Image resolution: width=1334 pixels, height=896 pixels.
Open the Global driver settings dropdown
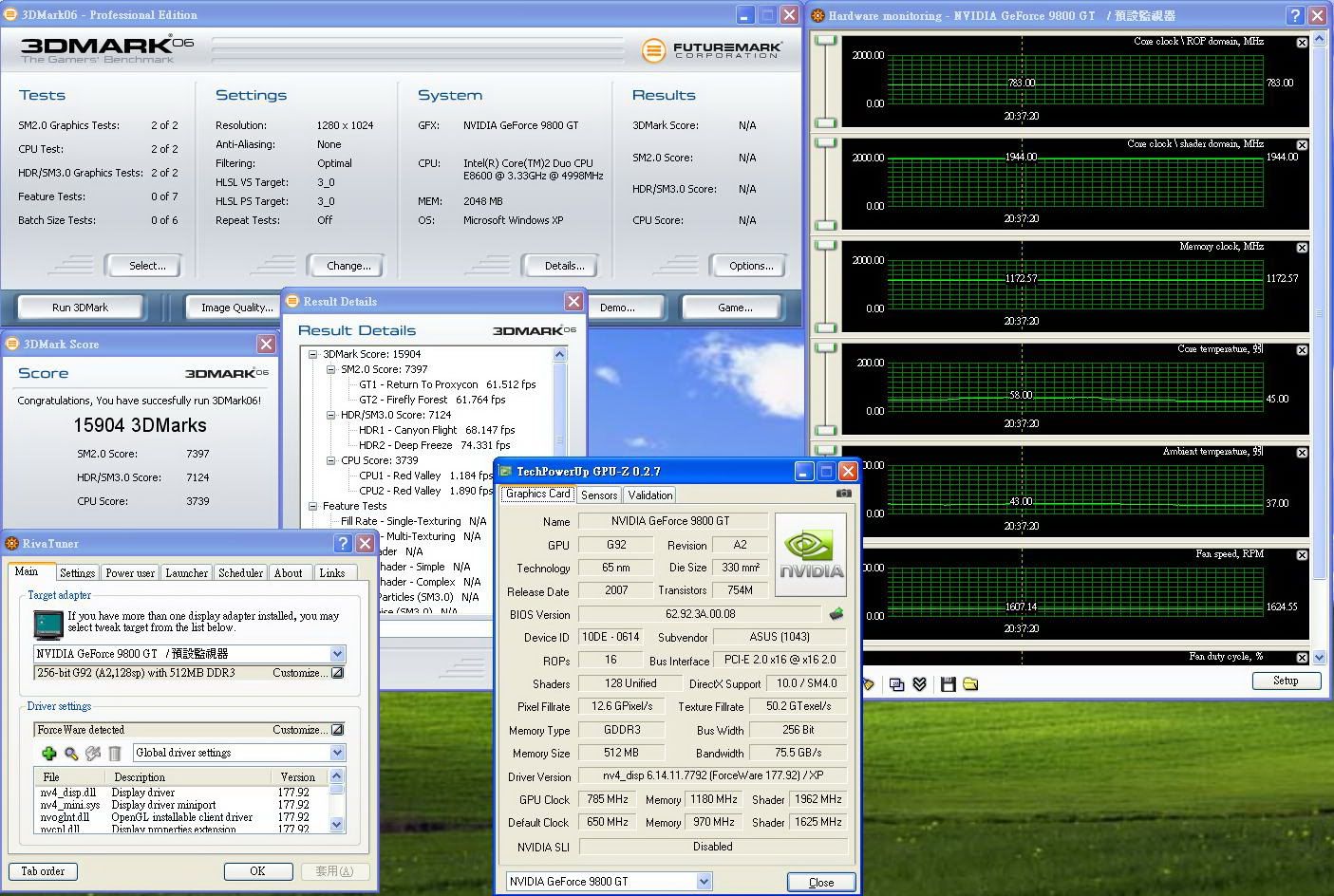pyautogui.click(x=337, y=753)
